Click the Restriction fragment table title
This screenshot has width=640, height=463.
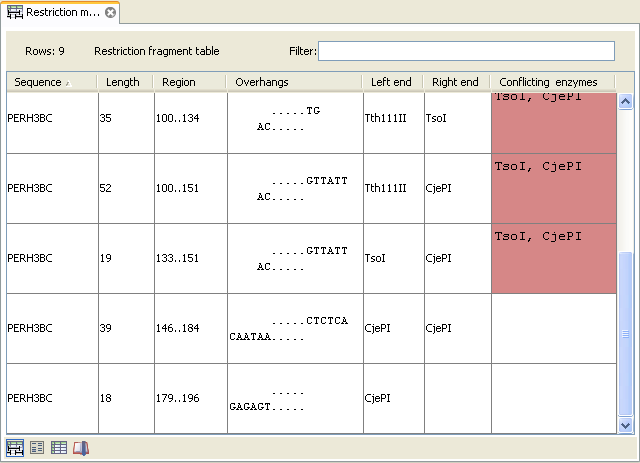[157, 51]
